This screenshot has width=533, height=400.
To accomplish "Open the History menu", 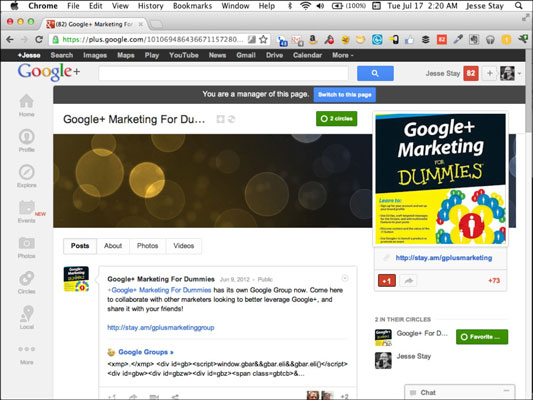I will coord(151,6).
